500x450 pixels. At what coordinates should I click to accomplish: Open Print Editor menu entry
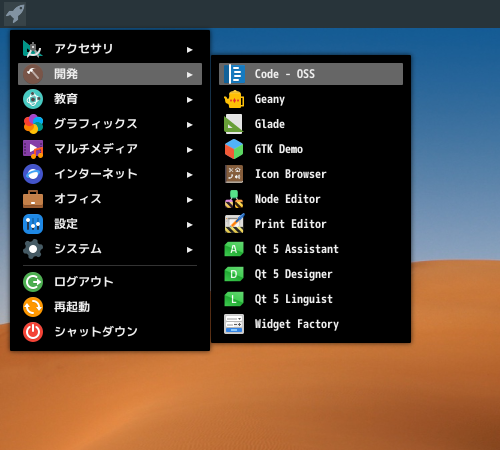pyautogui.click(x=311, y=224)
